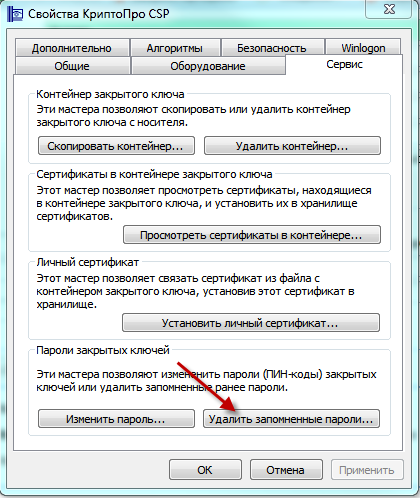Open Просмотреть сертификаты в контейнере wizard
Screen dimensions: 420x498
pos(252,235)
